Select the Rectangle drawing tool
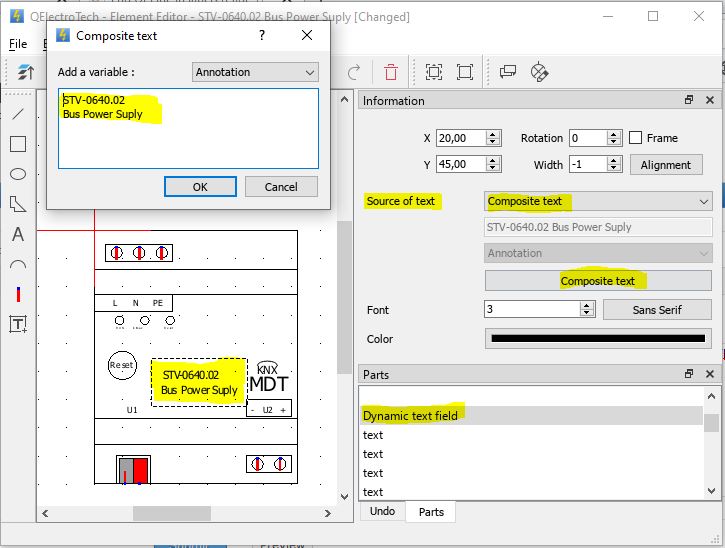 17,143
